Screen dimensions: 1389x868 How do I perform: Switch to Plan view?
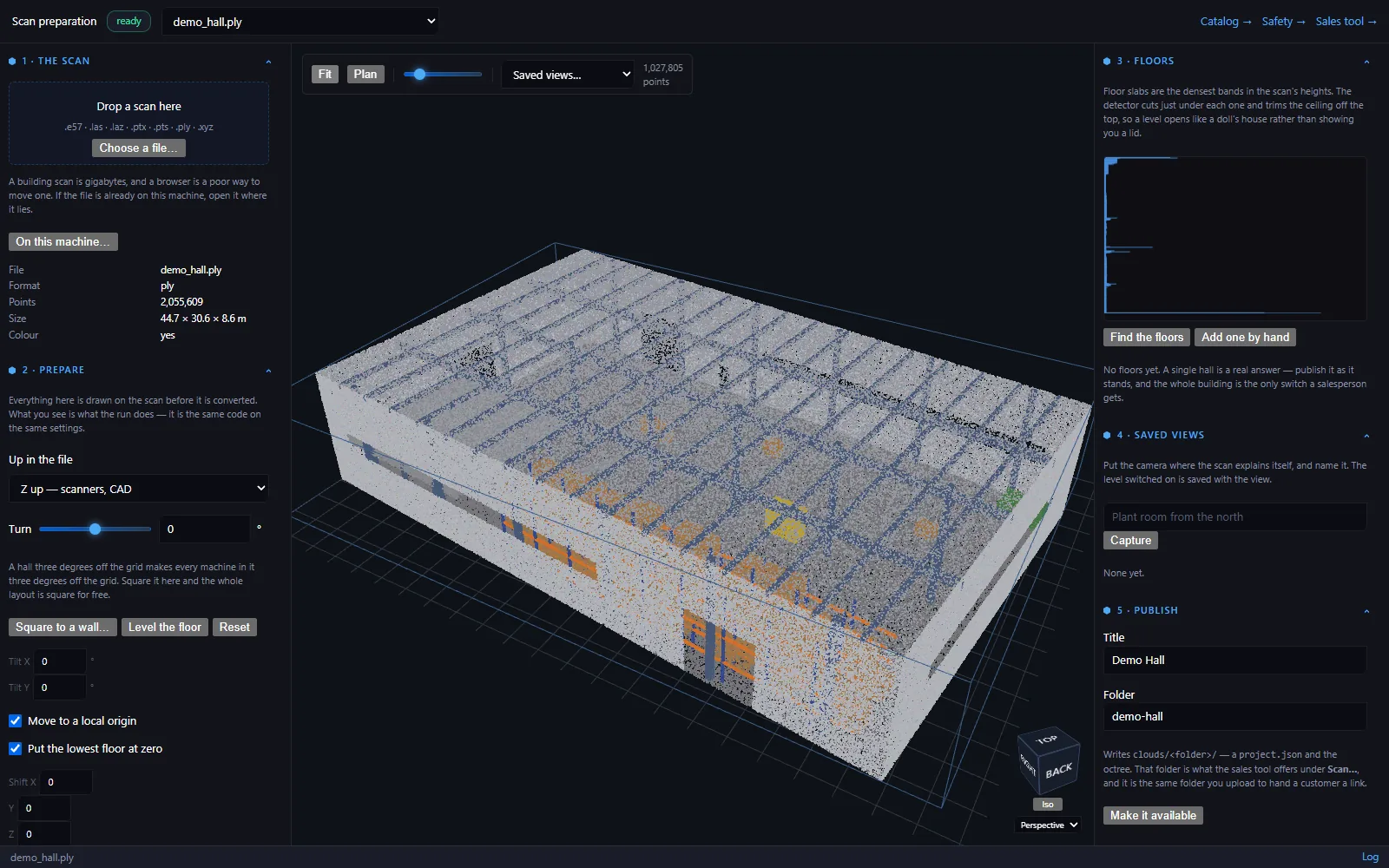pyautogui.click(x=365, y=75)
